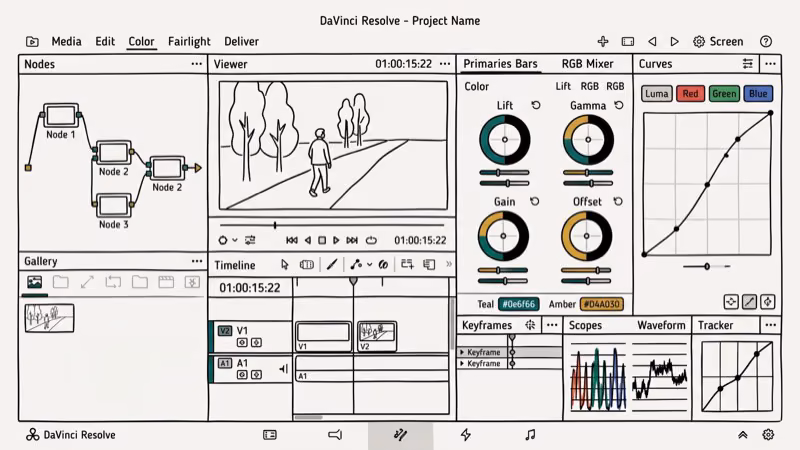Screen dimensions: 800x450
Task: Select the Node 3 node
Action: tap(113, 205)
